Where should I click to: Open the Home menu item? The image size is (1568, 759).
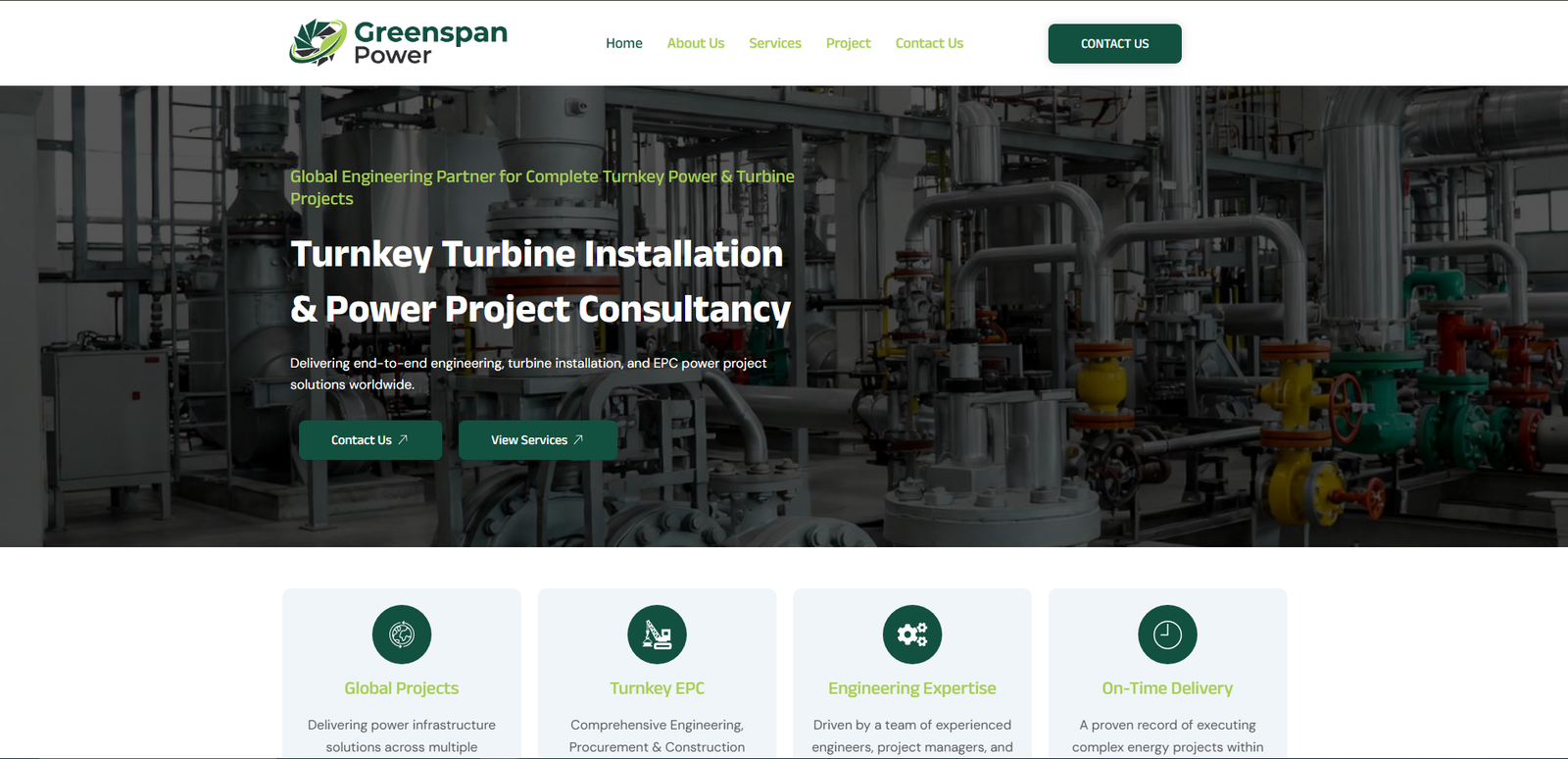(x=624, y=43)
